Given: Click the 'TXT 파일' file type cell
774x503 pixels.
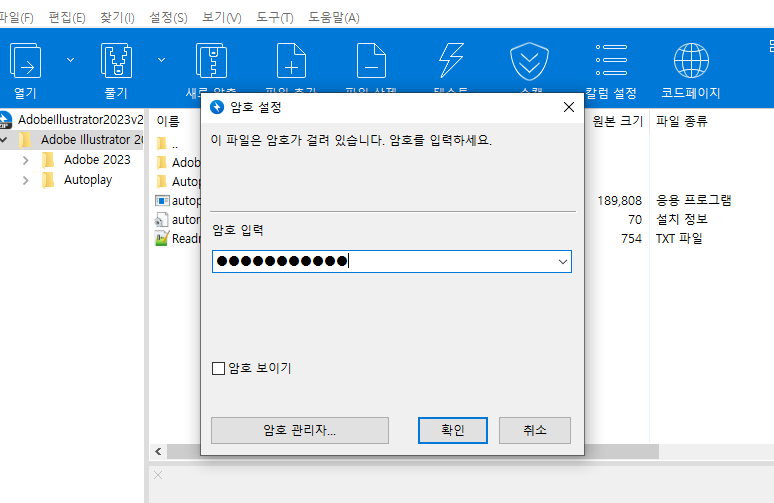Looking at the screenshot, I should (679, 238).
